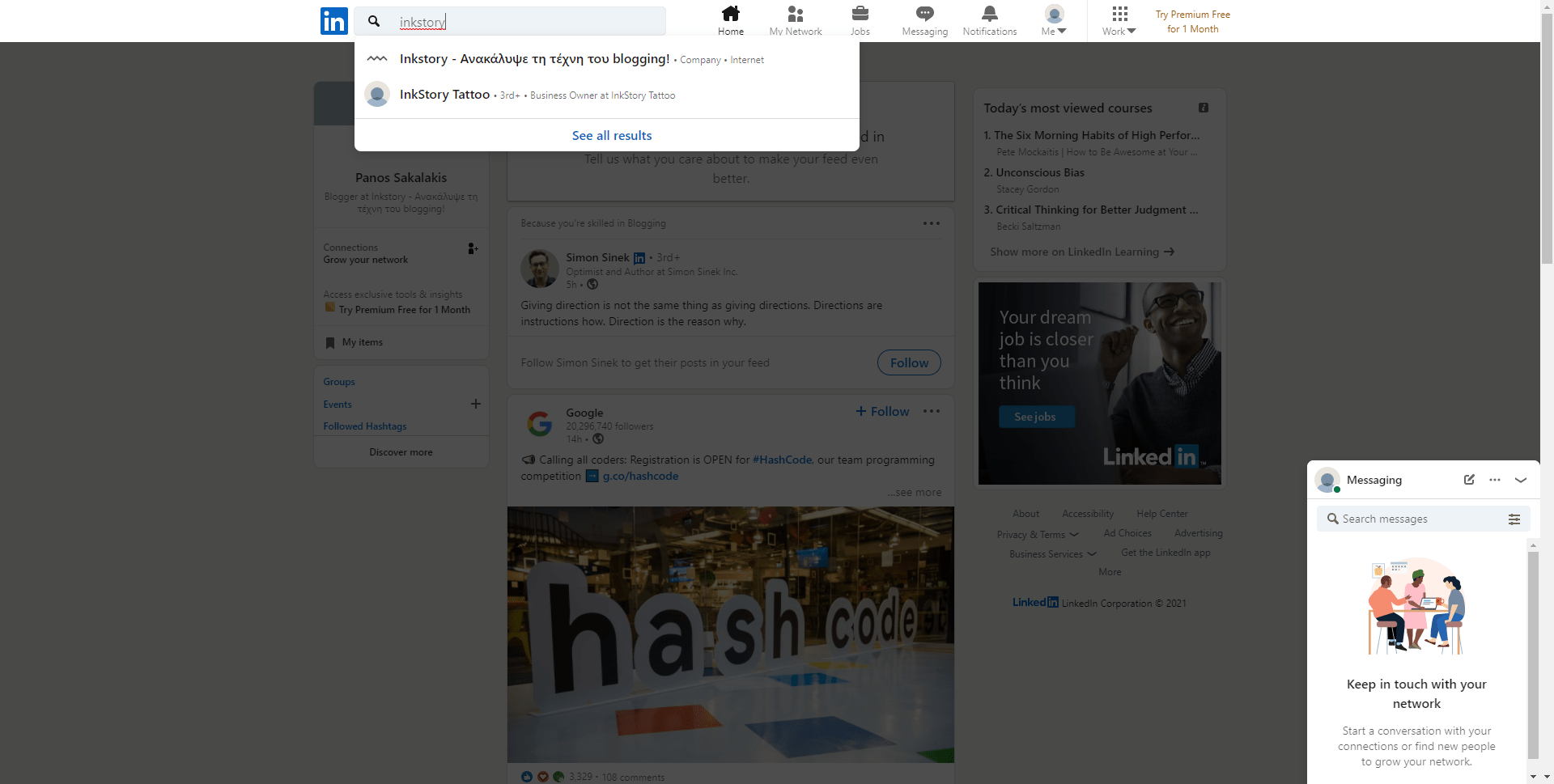
Task: Select the My Network icon
Action: click(x=795, y=19)
